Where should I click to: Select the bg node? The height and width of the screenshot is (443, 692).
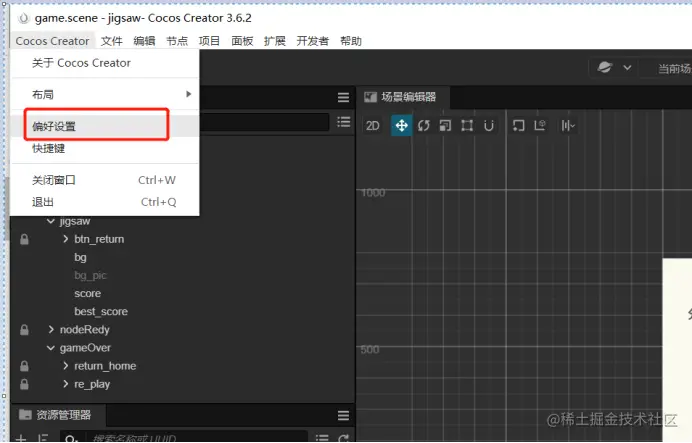tap(80, 257)
